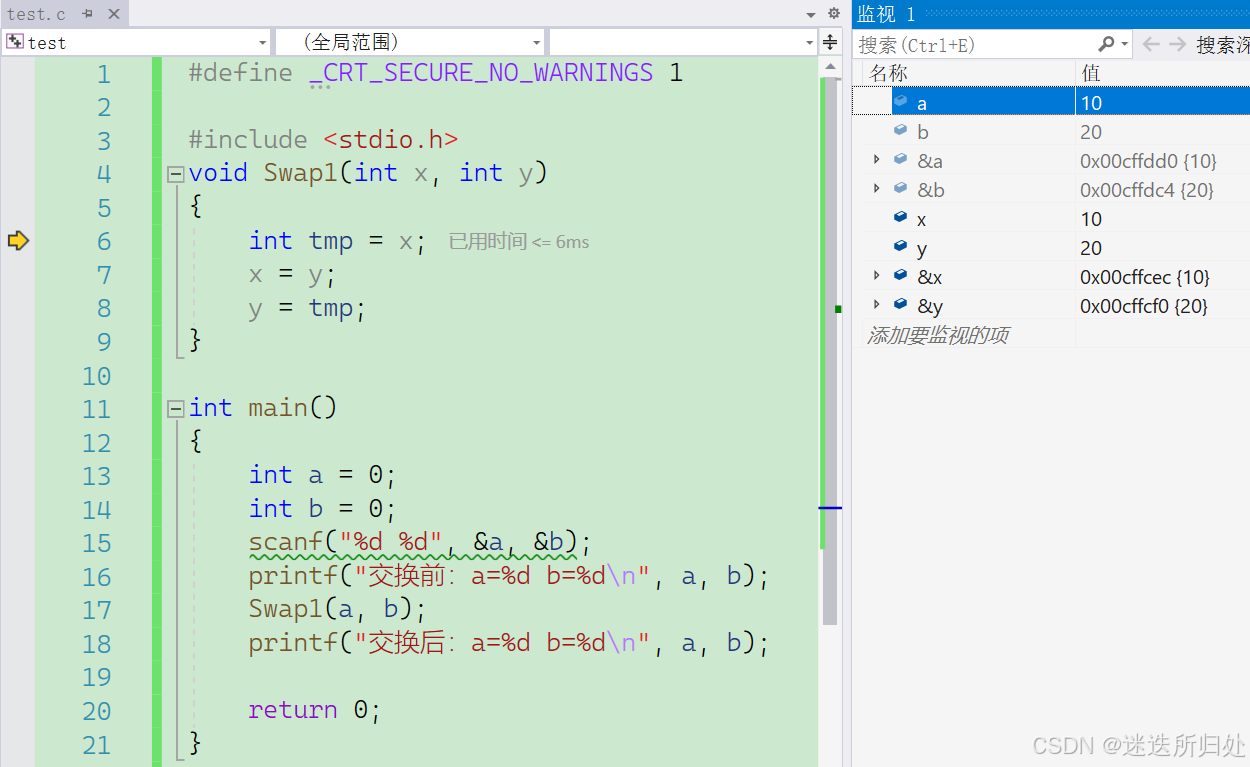This screenshot has height=767, width=1250.
Task: Click the variable icon next to x
Action: pos(900,218)
